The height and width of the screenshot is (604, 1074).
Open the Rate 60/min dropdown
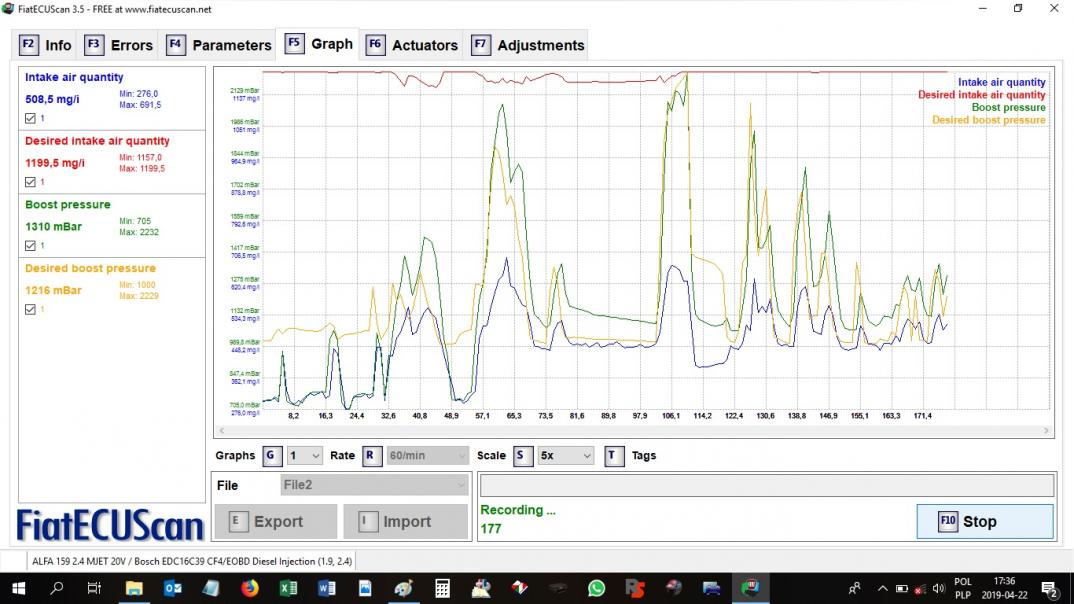tap(427, 456)
